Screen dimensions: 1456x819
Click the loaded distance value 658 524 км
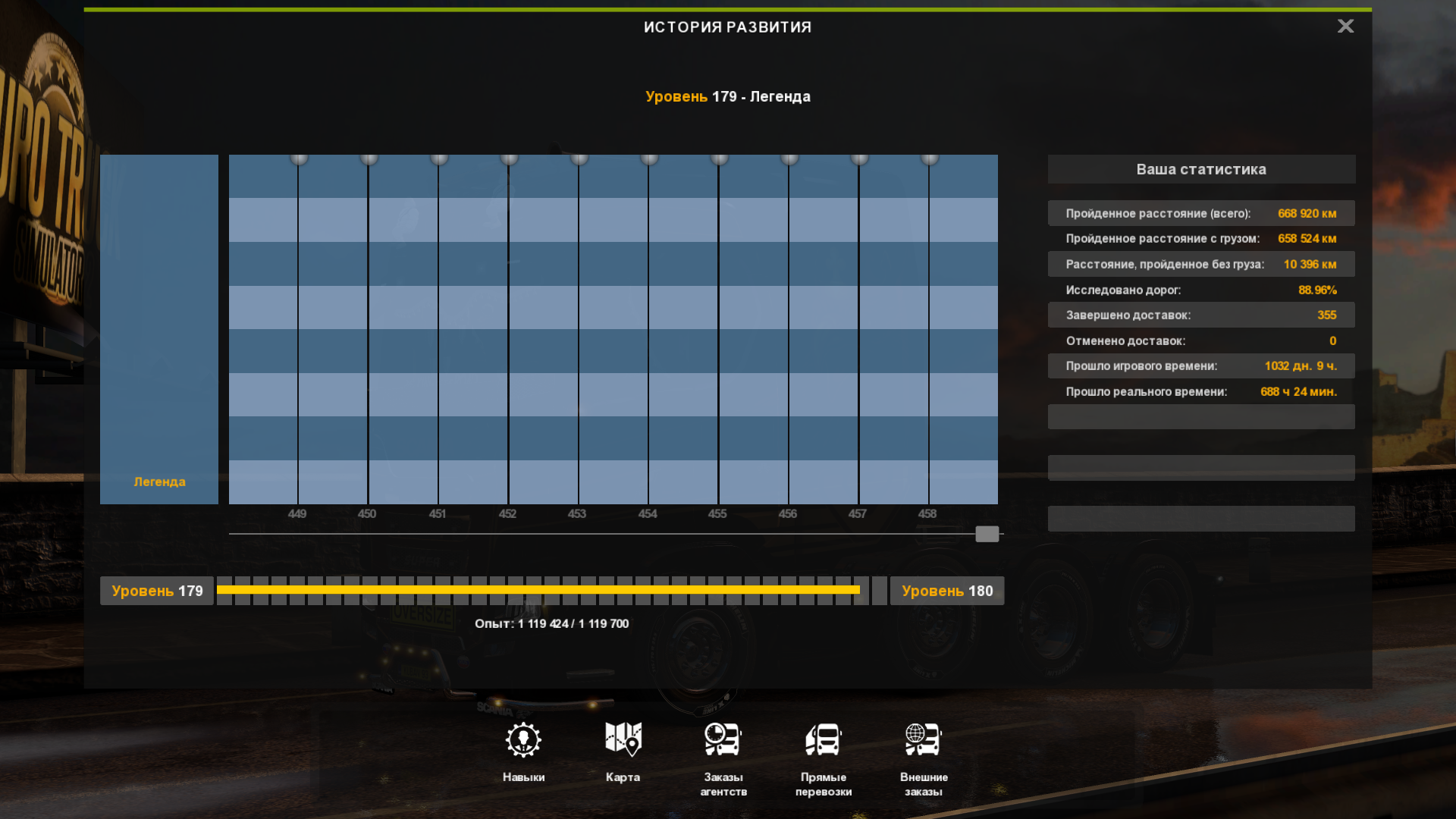(1307, 239)
